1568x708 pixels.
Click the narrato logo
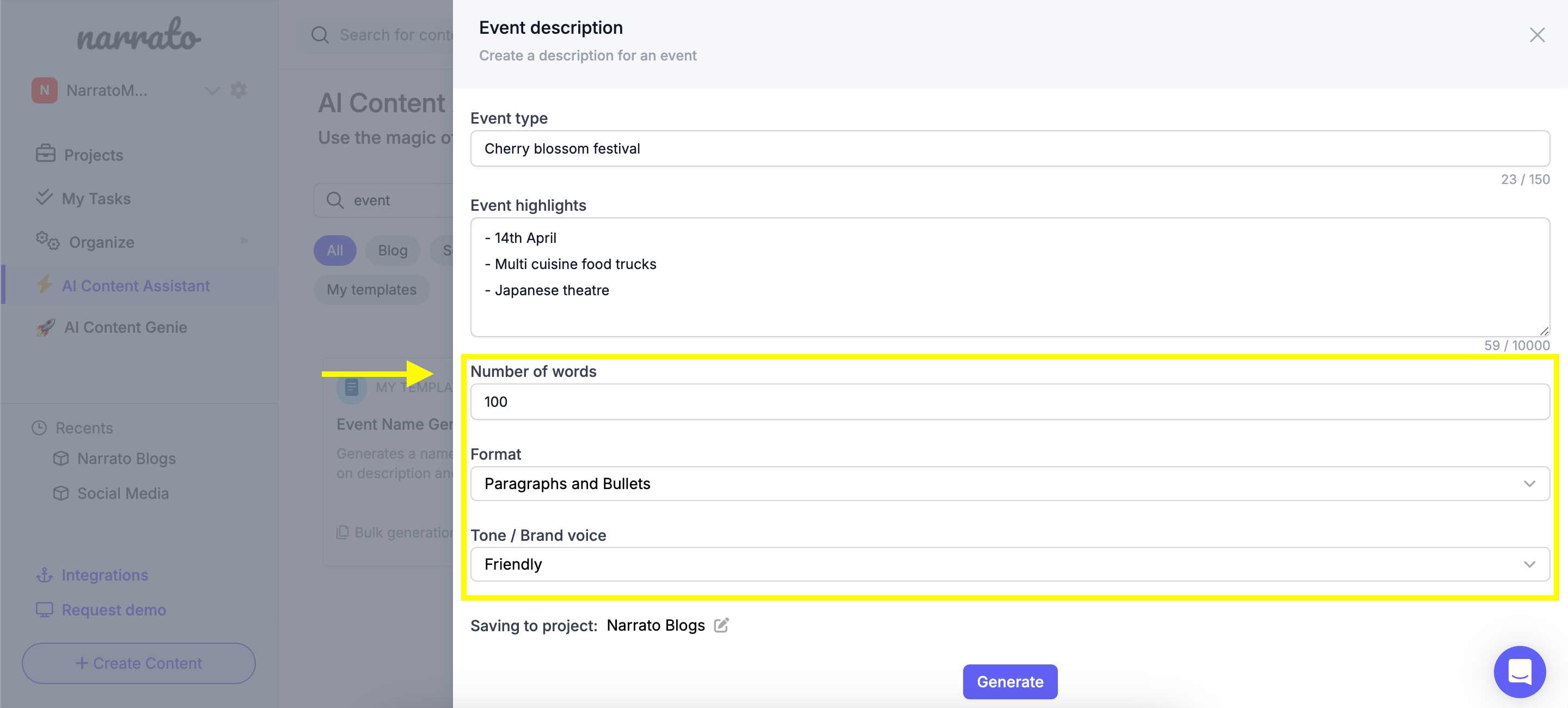[138, 35]
